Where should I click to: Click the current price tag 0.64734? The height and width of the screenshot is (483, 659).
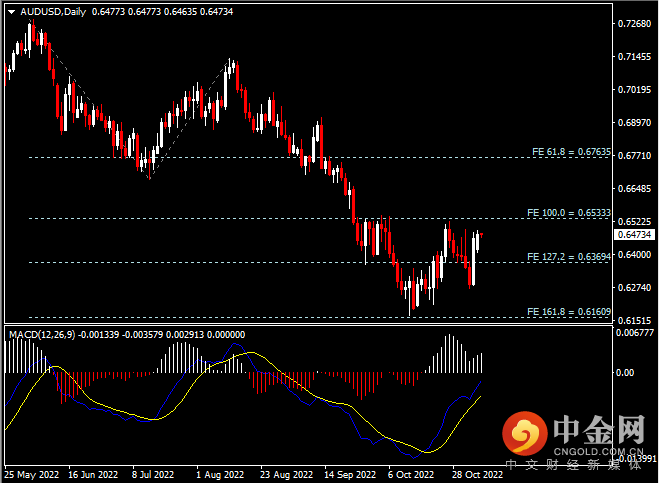tap(634, 235)
